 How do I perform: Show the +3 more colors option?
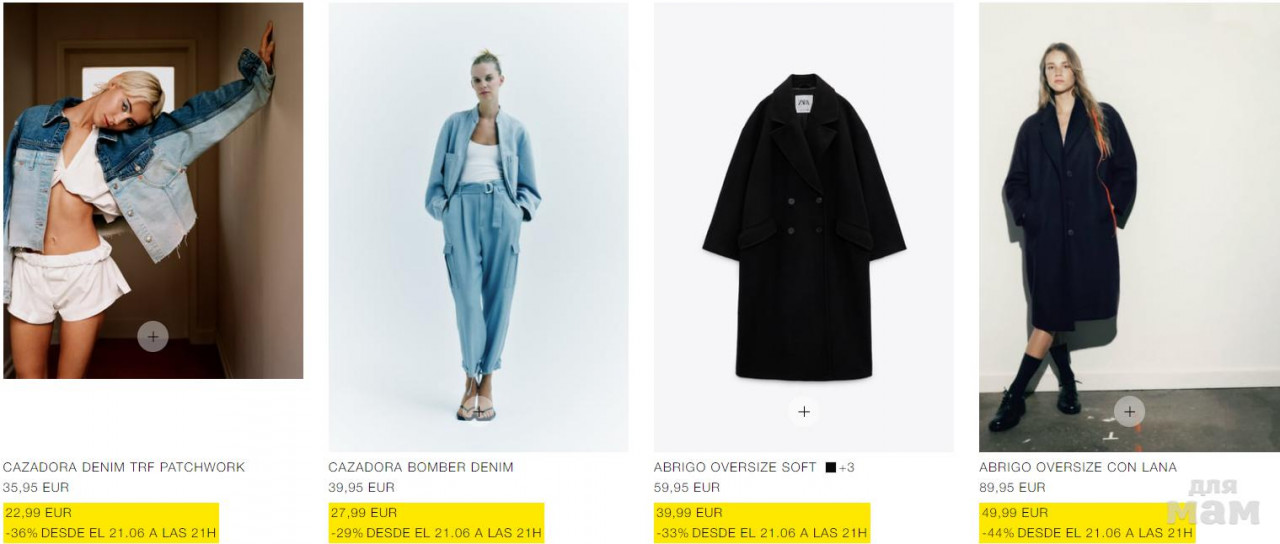(847, 467)
